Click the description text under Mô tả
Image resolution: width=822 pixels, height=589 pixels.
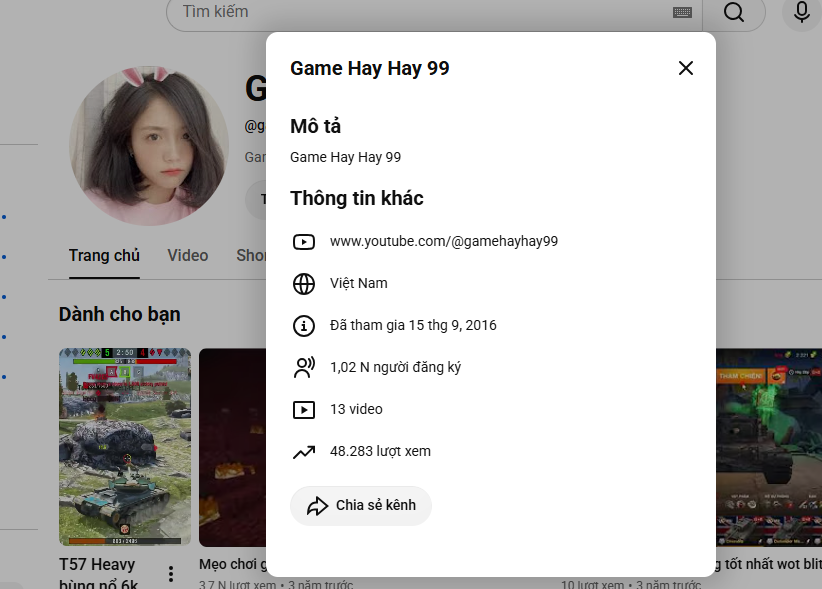pyautogui.click(x=345, y=157)
